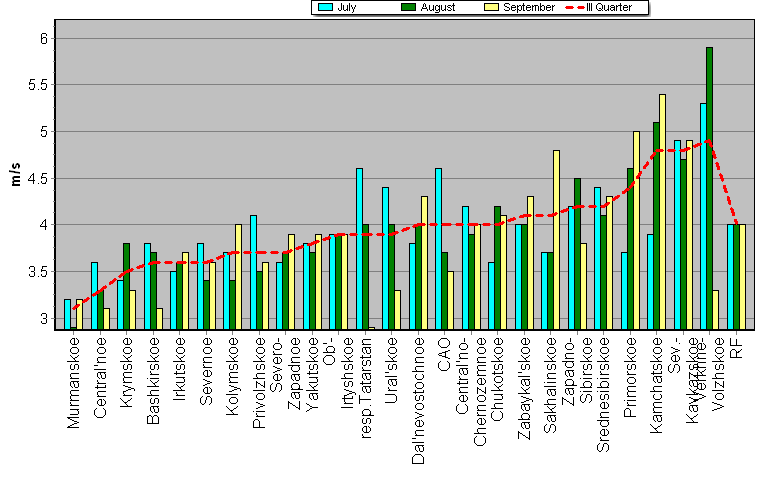Click the yellow September bar for Kamchatskoe

point(663,212)
